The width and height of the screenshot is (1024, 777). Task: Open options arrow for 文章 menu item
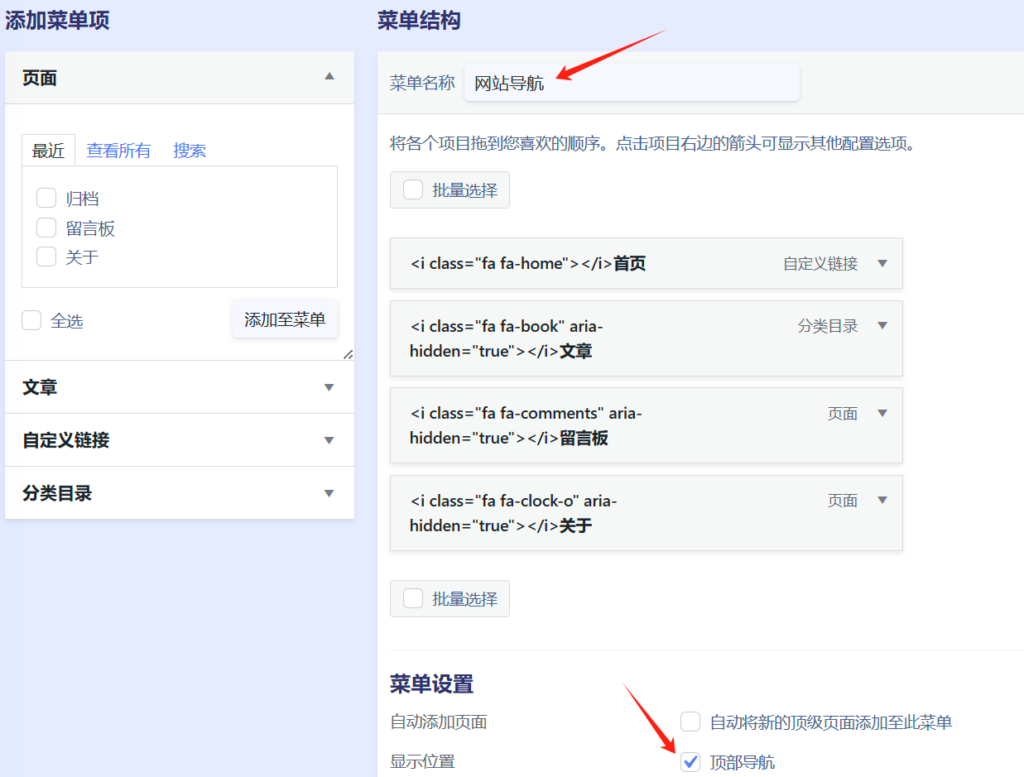point(882,326)
